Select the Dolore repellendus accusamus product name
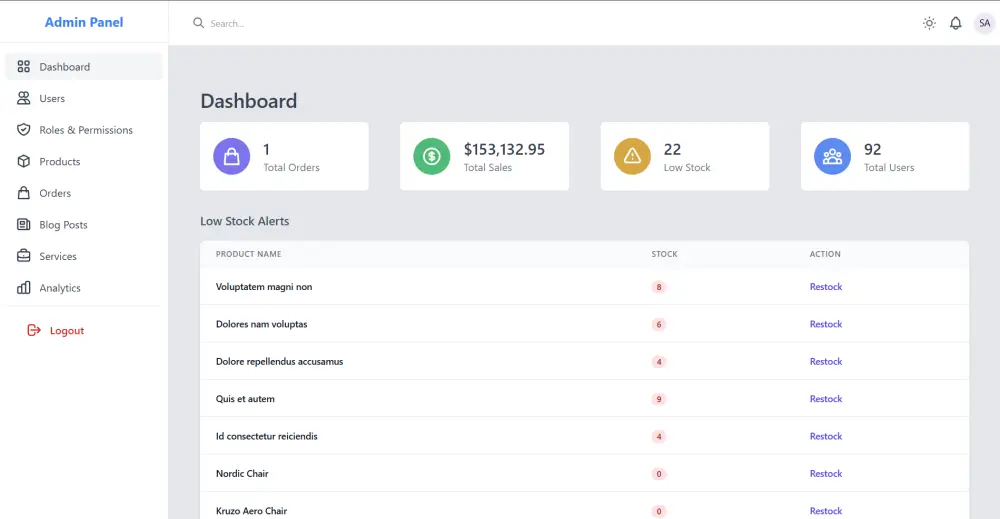The width and height of the screenshot is (1000, 519). pyautogui.click(x=279, y=361)
